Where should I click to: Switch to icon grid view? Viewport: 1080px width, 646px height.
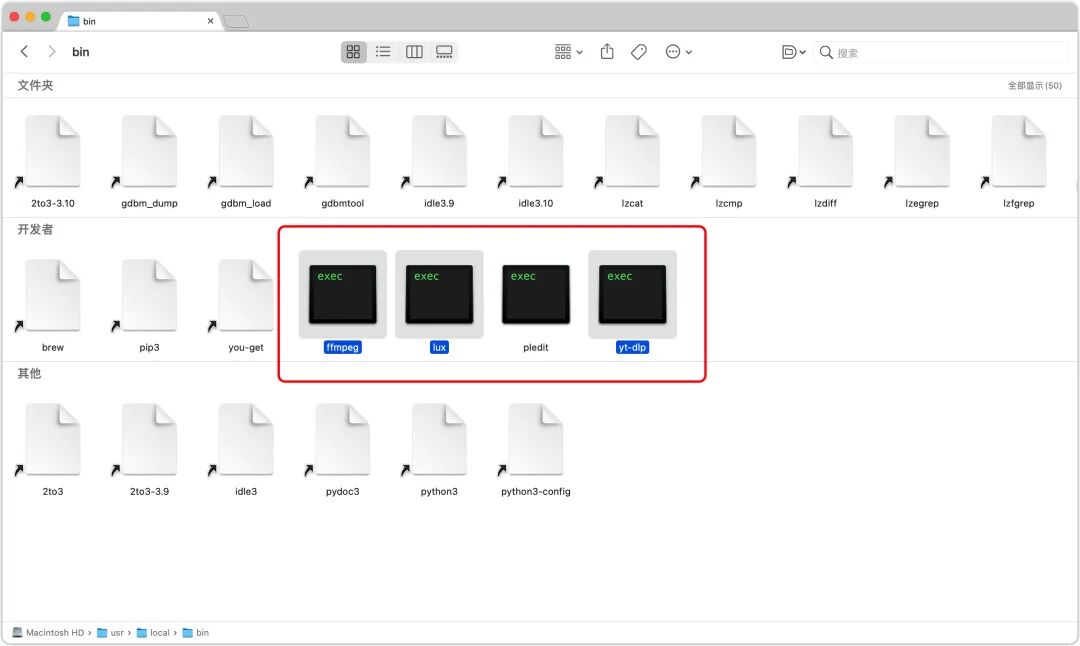353,52
